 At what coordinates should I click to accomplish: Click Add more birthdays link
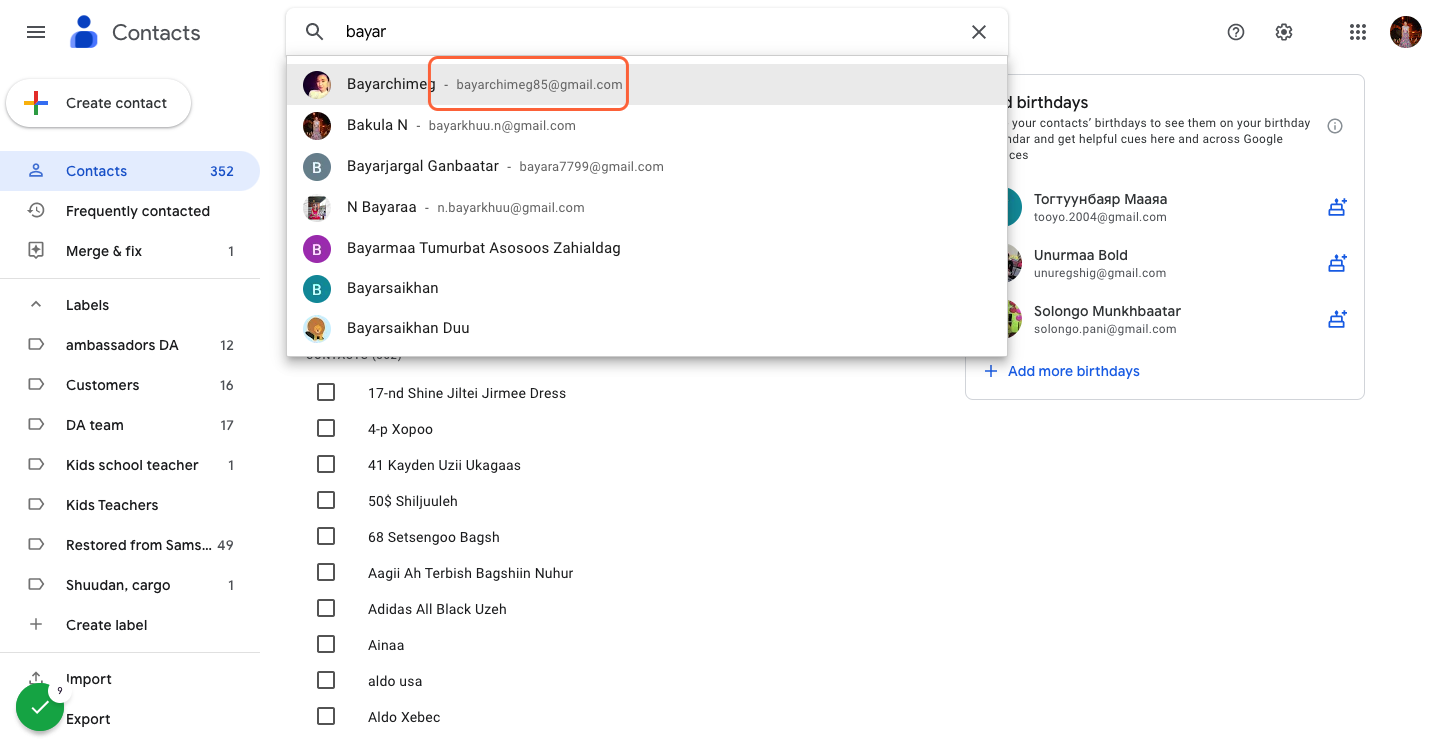tap(1062, 371)
